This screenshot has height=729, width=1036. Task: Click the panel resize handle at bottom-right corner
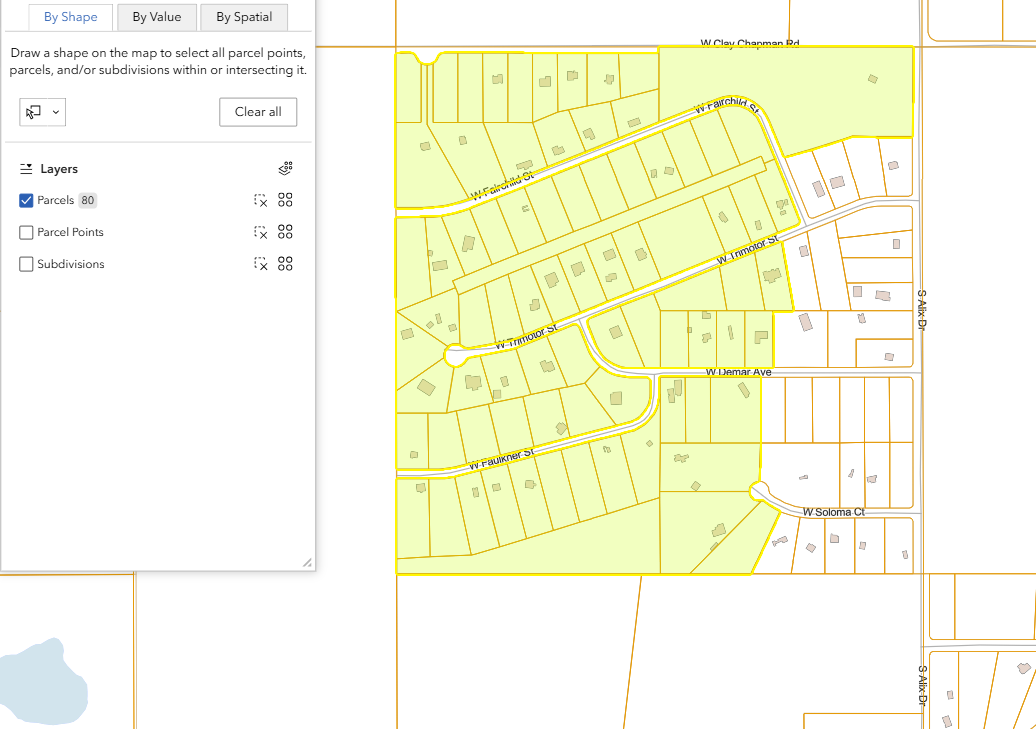309,562
